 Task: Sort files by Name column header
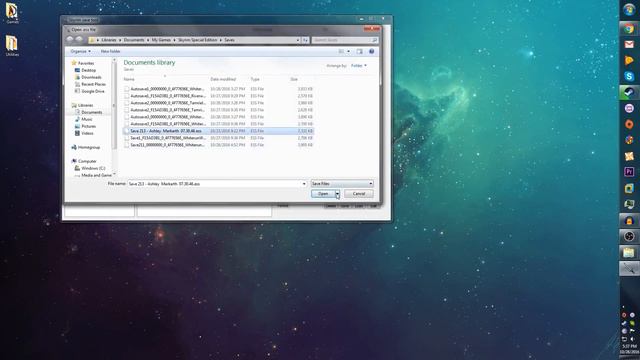coord(129,79)
